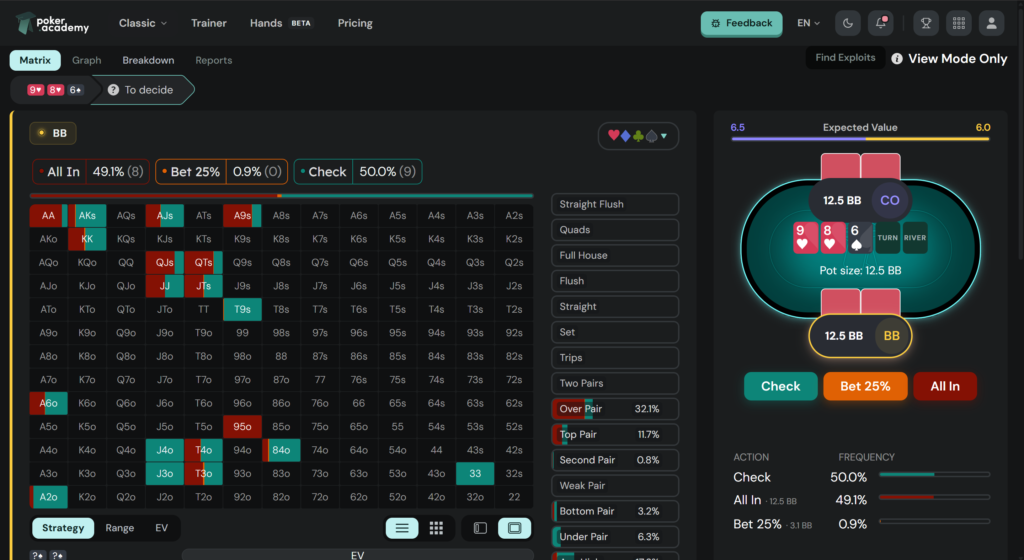
Task: Open the Reports tab
Action: 214,60
